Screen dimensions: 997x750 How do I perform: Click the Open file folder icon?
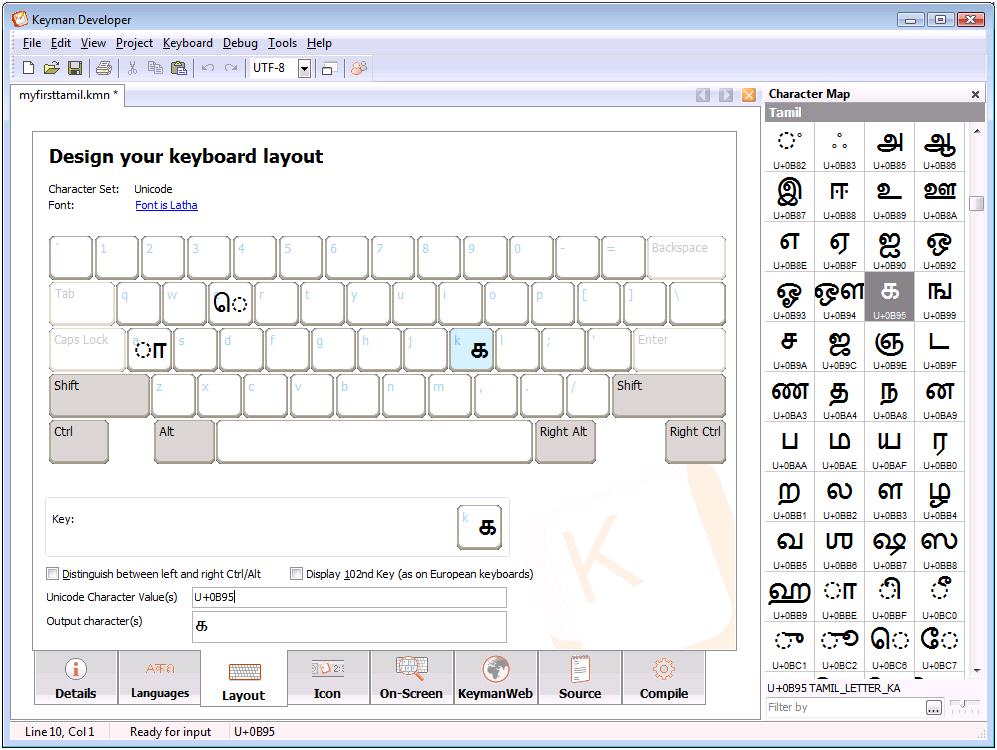(52, 68)
